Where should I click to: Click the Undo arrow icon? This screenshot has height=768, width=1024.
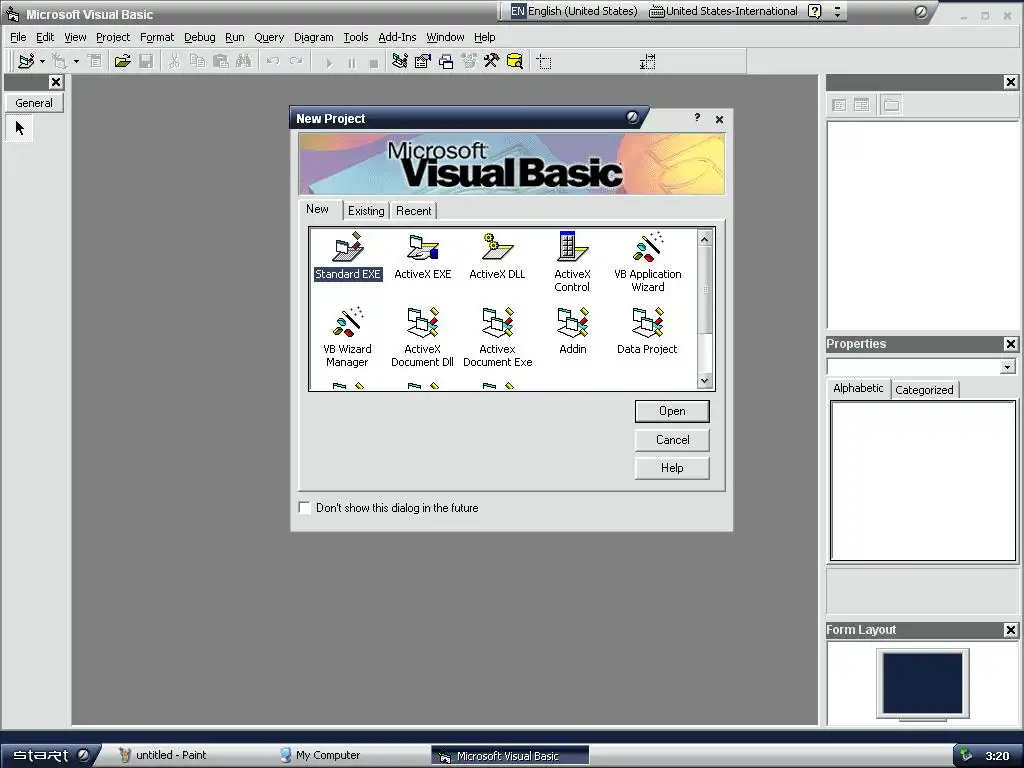tap(273, 61)
